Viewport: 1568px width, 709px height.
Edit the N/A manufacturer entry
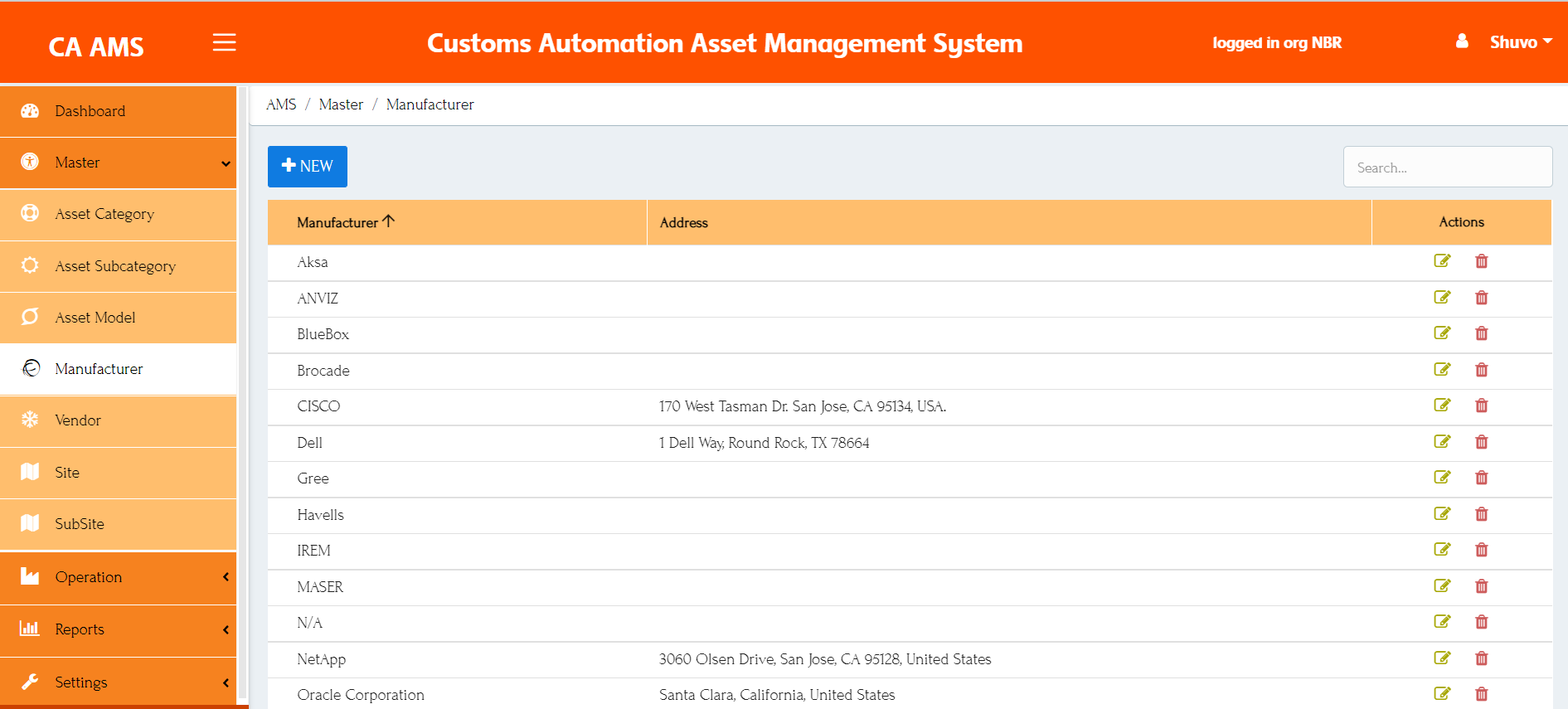pyautogui.click(x=1443, y=622)
